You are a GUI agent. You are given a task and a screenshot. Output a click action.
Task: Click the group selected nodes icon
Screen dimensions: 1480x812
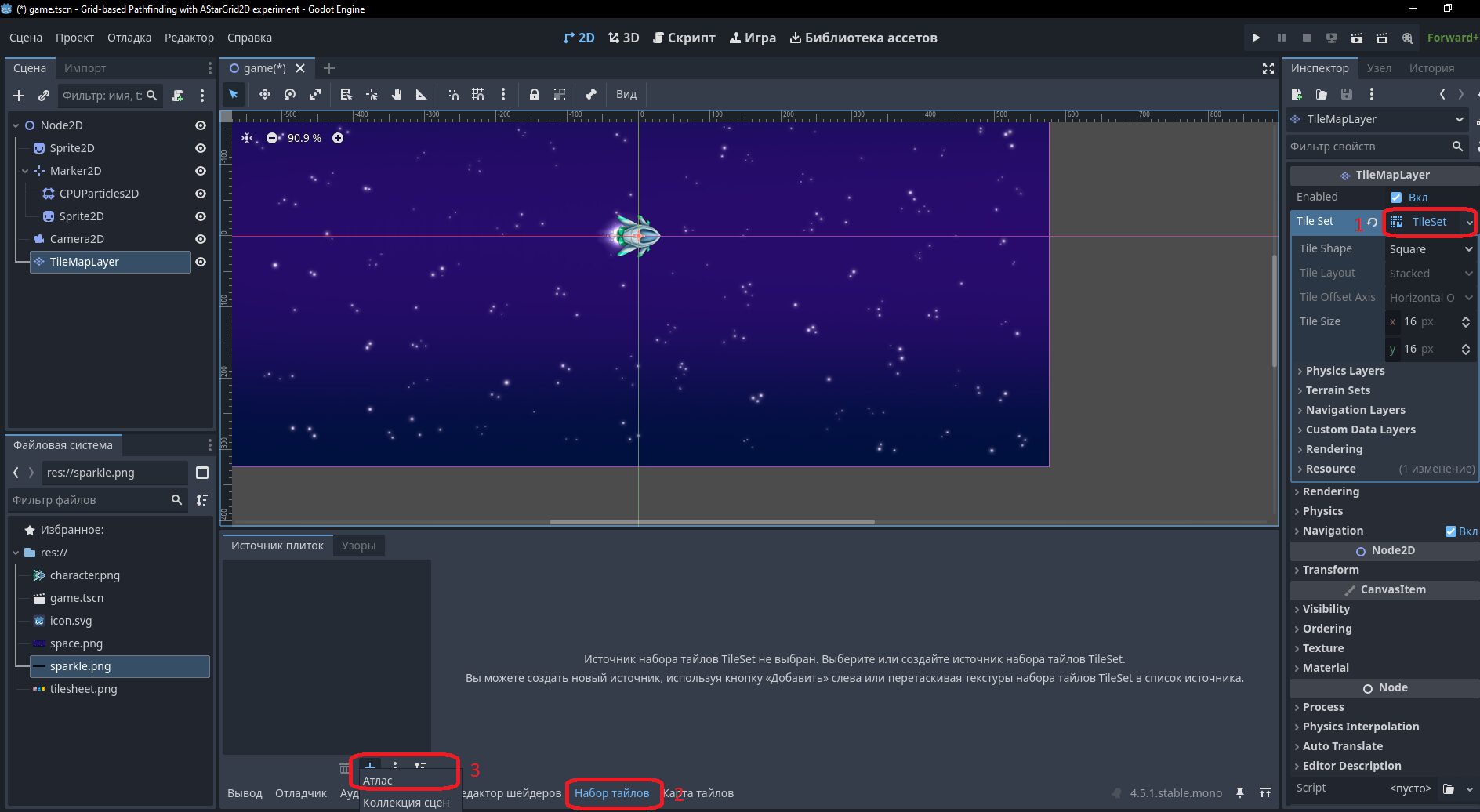(560, 94)
